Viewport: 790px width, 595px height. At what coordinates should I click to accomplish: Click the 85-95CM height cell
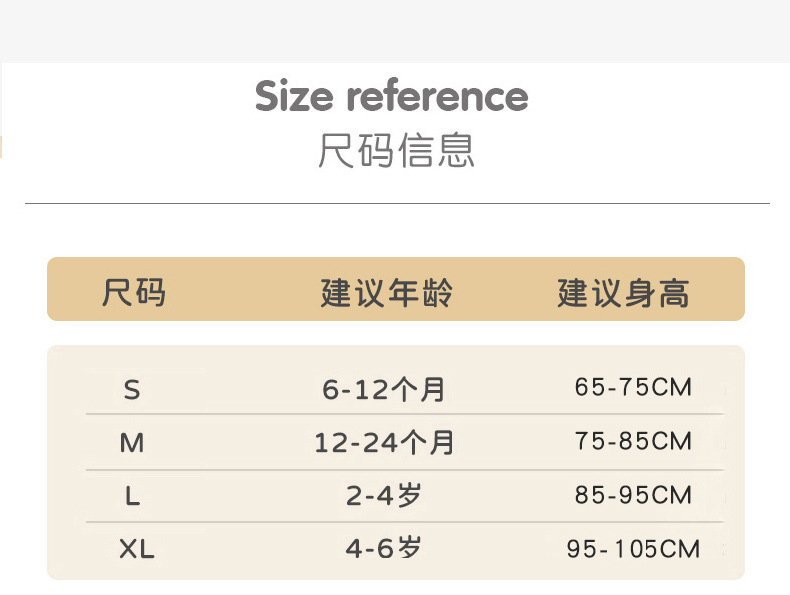coord(633,495)
